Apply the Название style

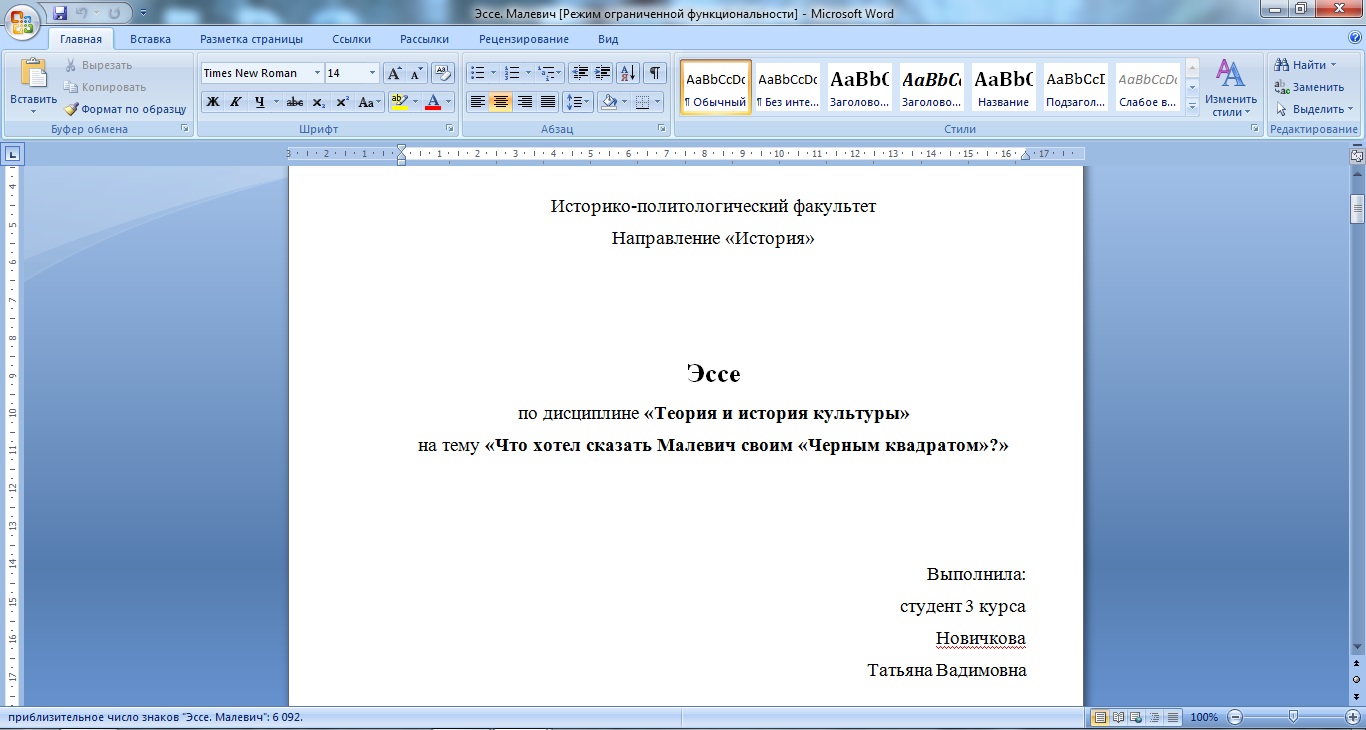(1003, 87)
